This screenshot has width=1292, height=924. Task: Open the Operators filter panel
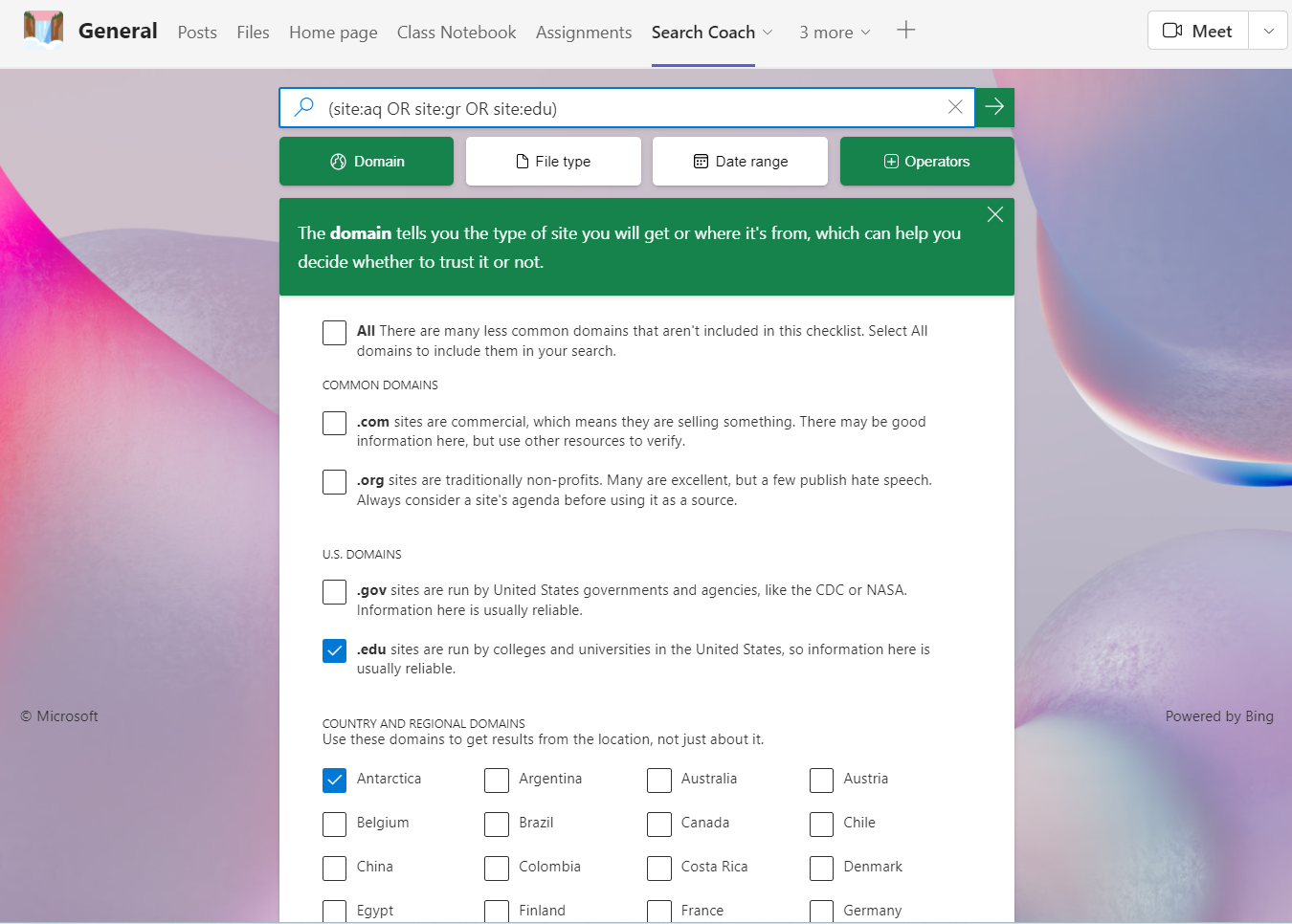(926, 162)
